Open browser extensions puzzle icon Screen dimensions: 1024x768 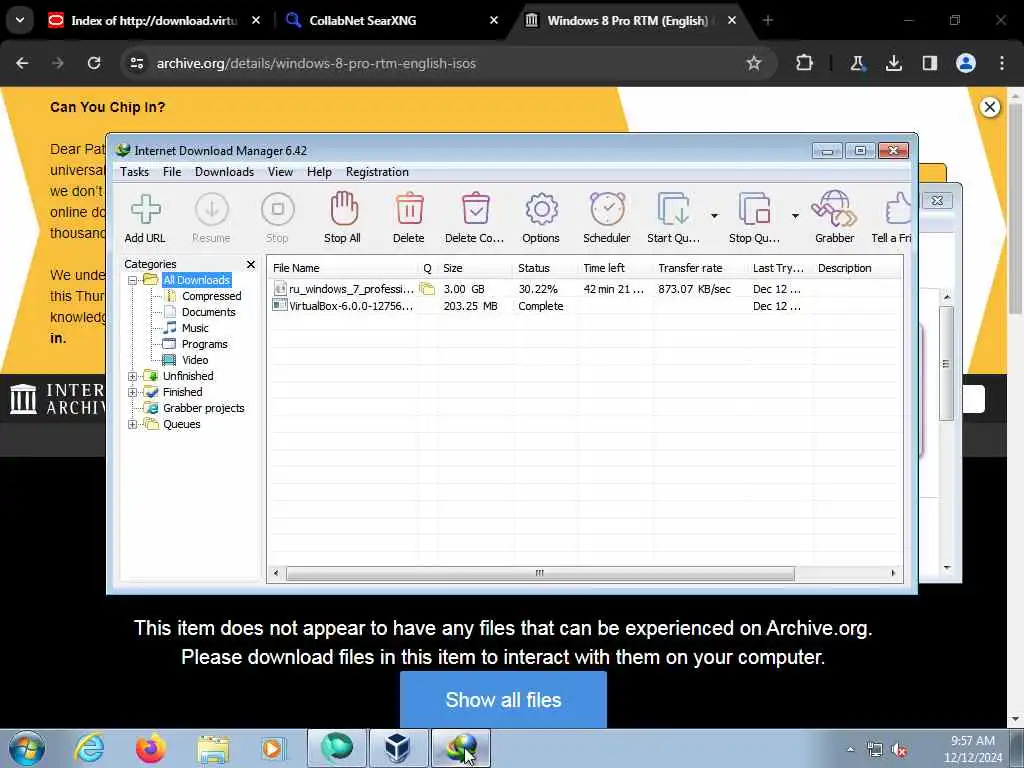click(805, 63)
